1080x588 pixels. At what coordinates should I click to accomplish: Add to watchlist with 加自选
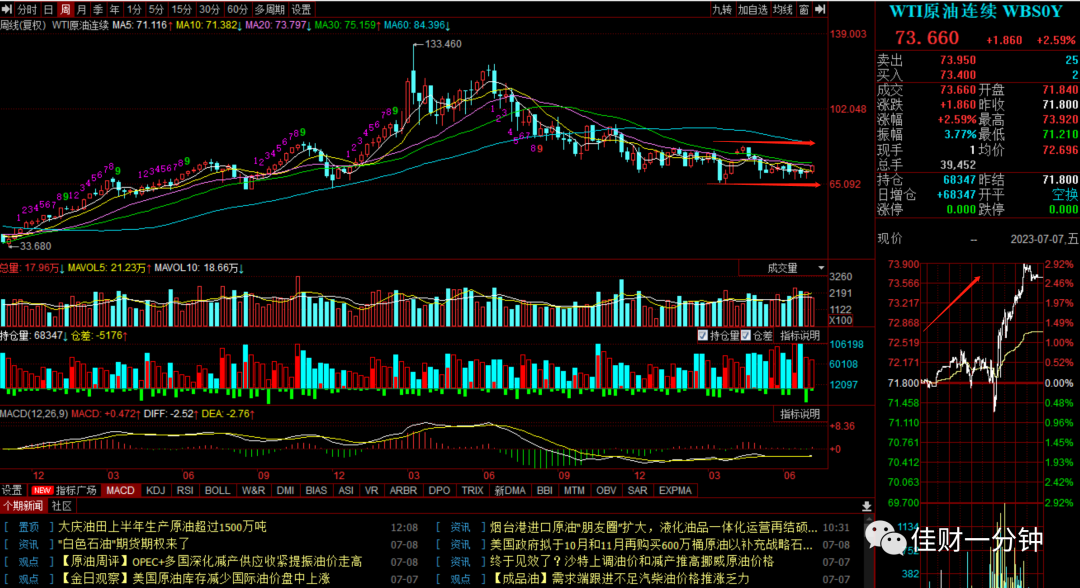[x=752, y=10]
